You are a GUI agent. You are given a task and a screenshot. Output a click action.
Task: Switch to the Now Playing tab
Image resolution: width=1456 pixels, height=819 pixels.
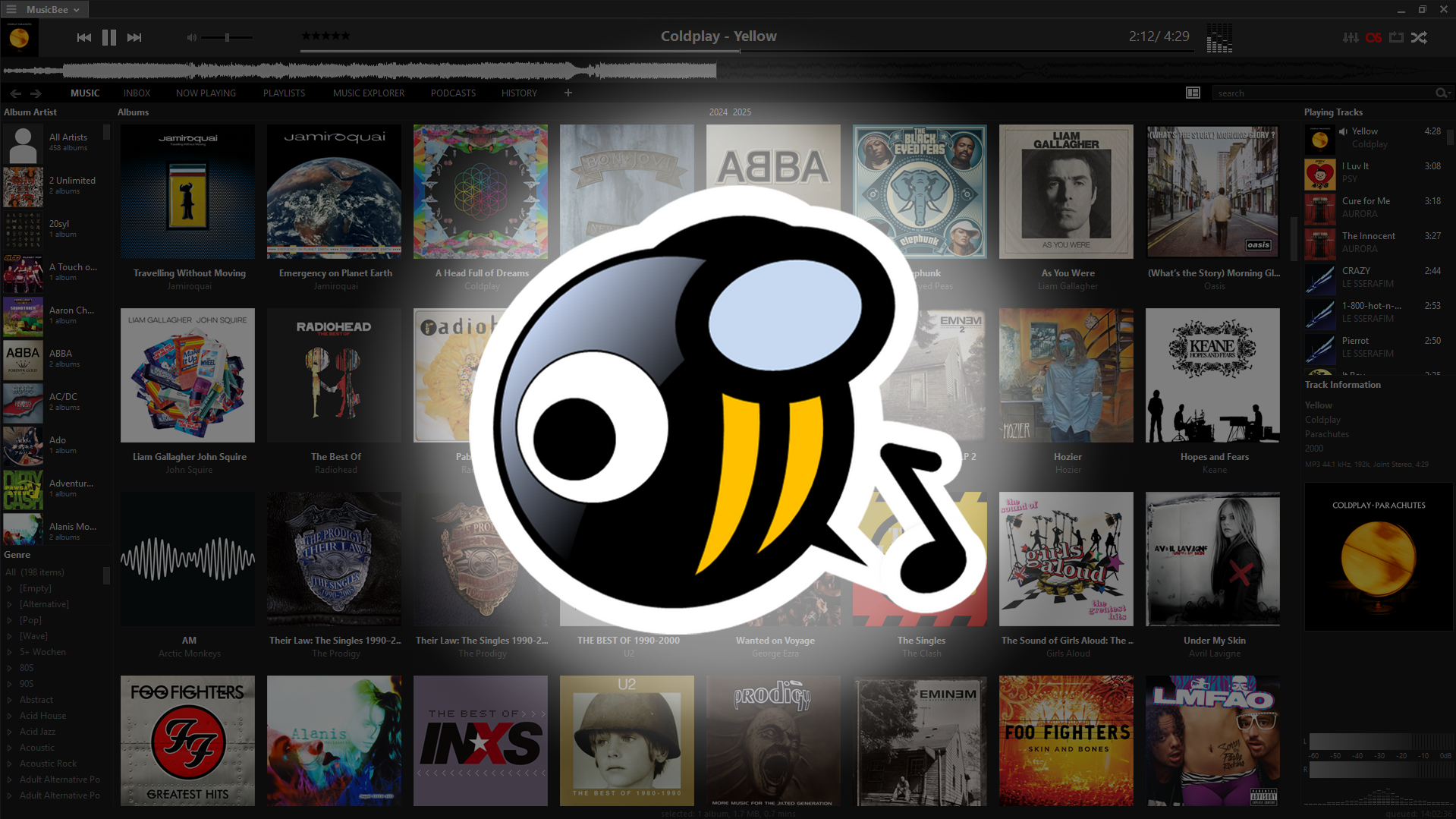point(206,93)
